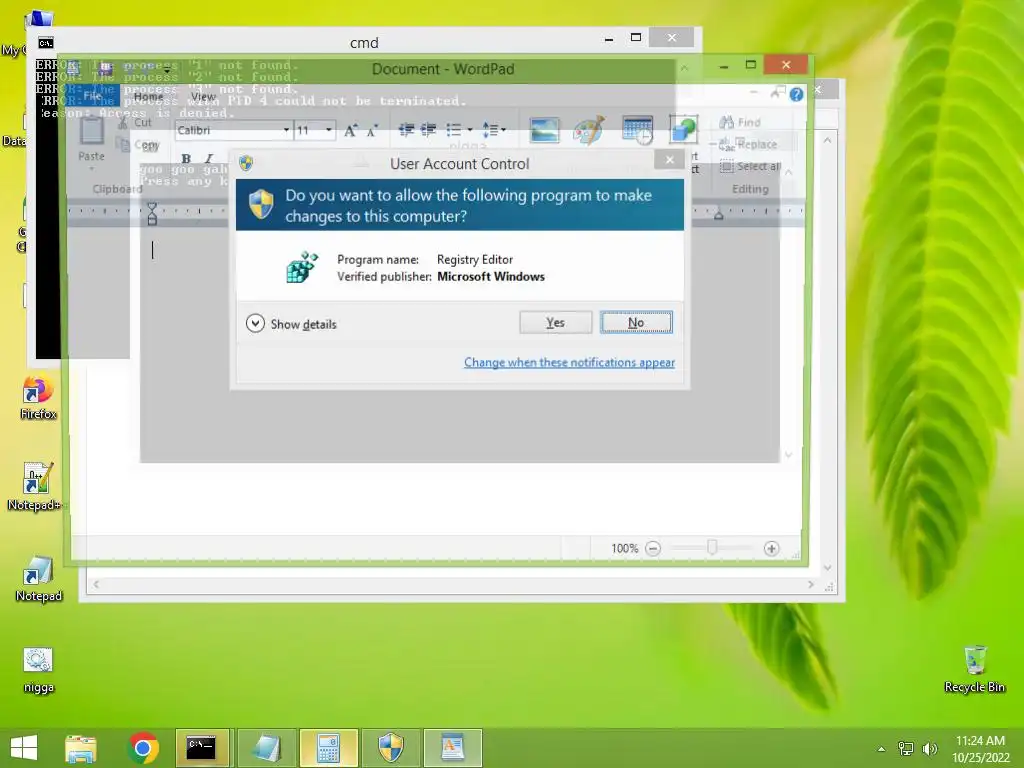Click the ruler's left indent marker
This screenshot has height=768, width=1024.
click(x=152, y=214)
